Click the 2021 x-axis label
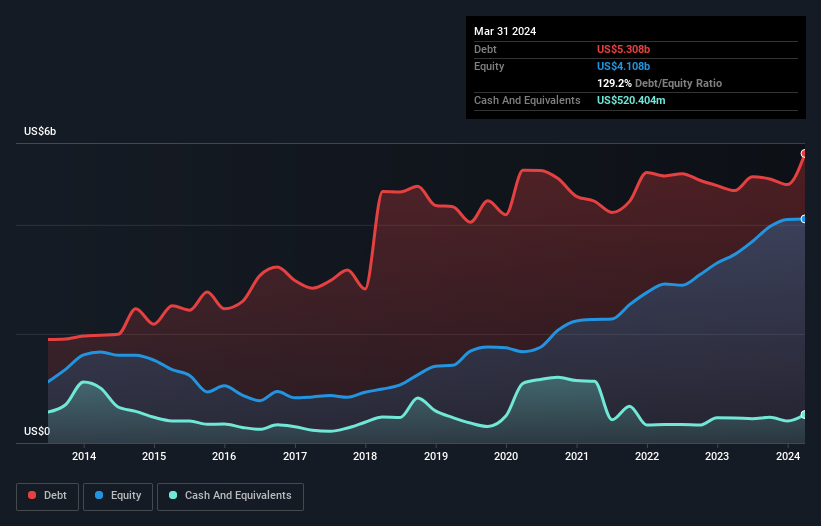The width and height of the screenshot is (821, 526). point(576,456)
